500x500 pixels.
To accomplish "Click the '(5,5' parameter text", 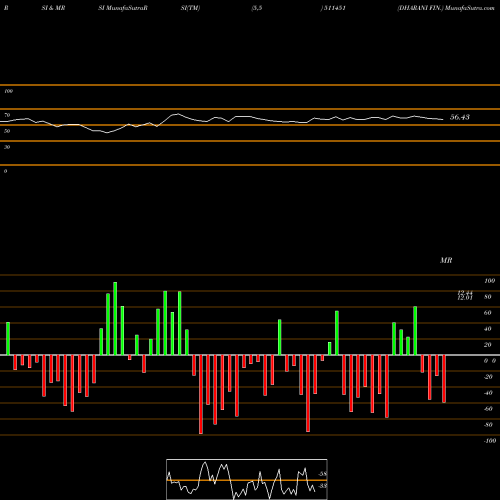I will click(257, 8).
